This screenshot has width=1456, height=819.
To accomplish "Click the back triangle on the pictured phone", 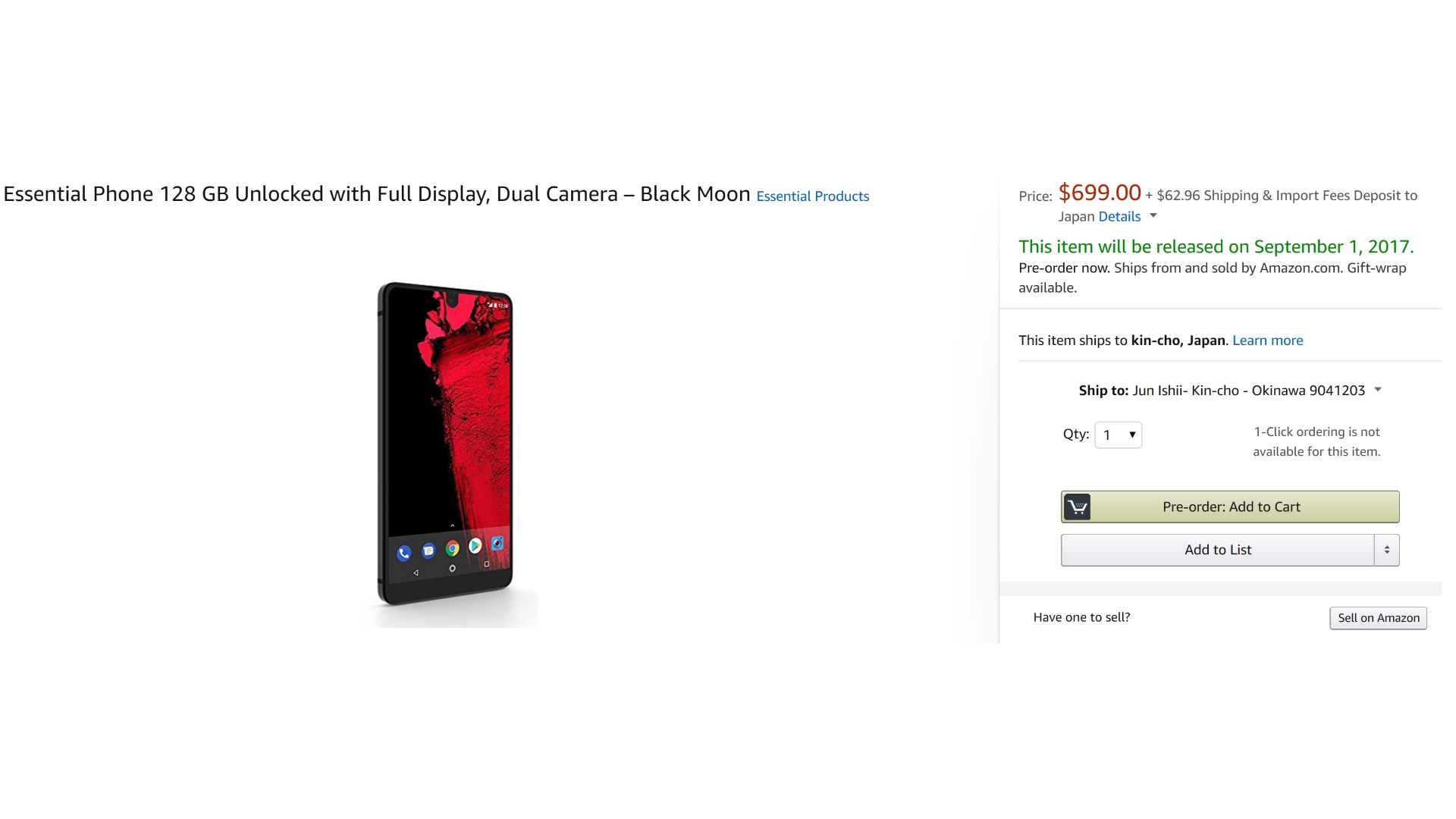I will (x=416, y=573).
